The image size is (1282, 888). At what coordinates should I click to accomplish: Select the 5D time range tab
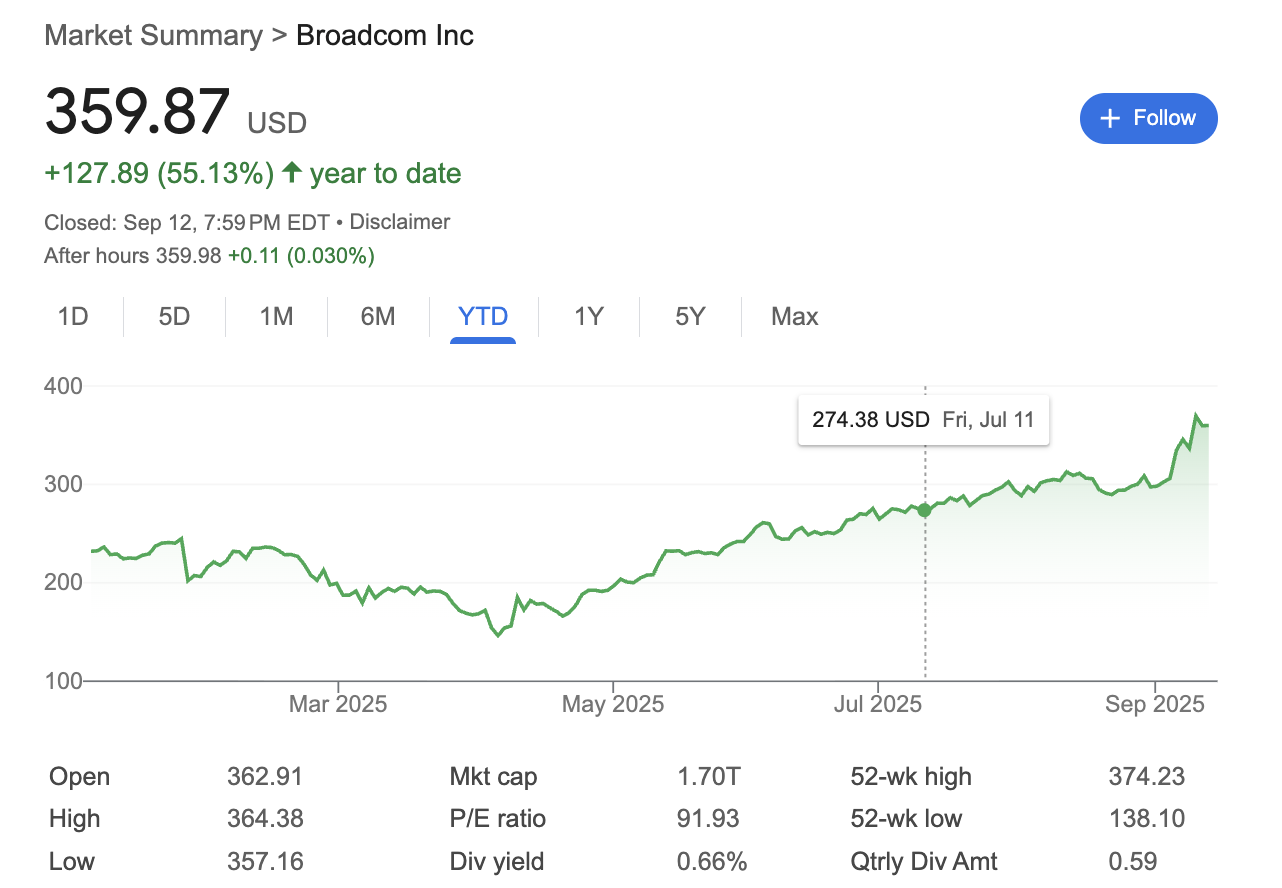[174, 317]
